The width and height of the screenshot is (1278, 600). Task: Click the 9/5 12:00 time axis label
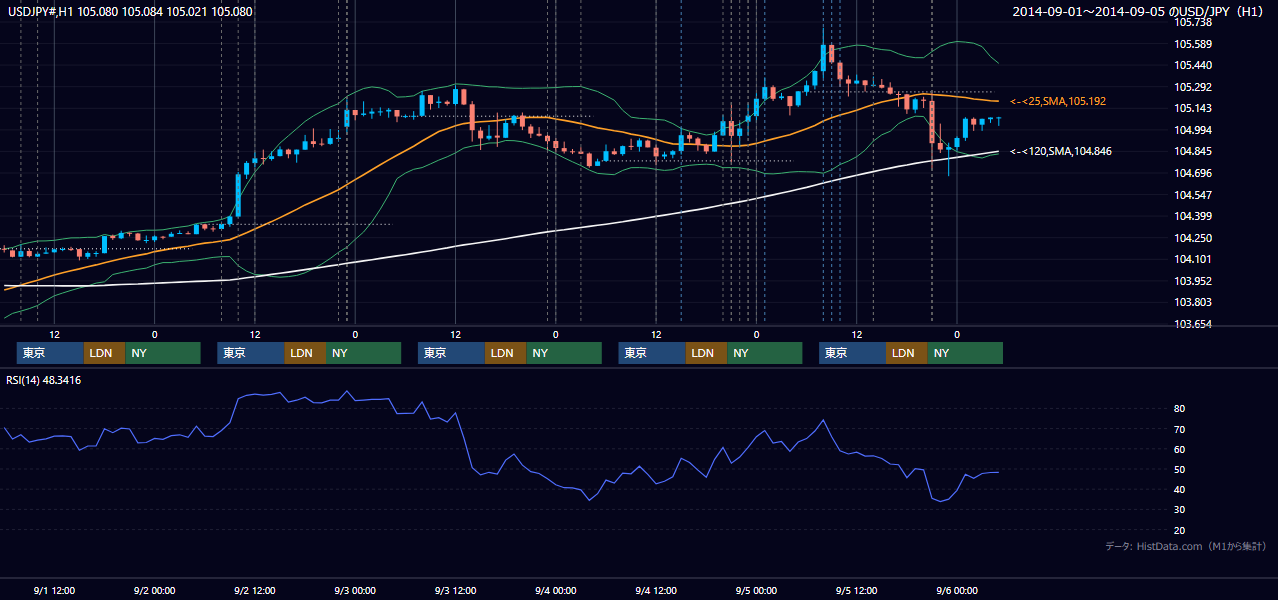point(856,590)
